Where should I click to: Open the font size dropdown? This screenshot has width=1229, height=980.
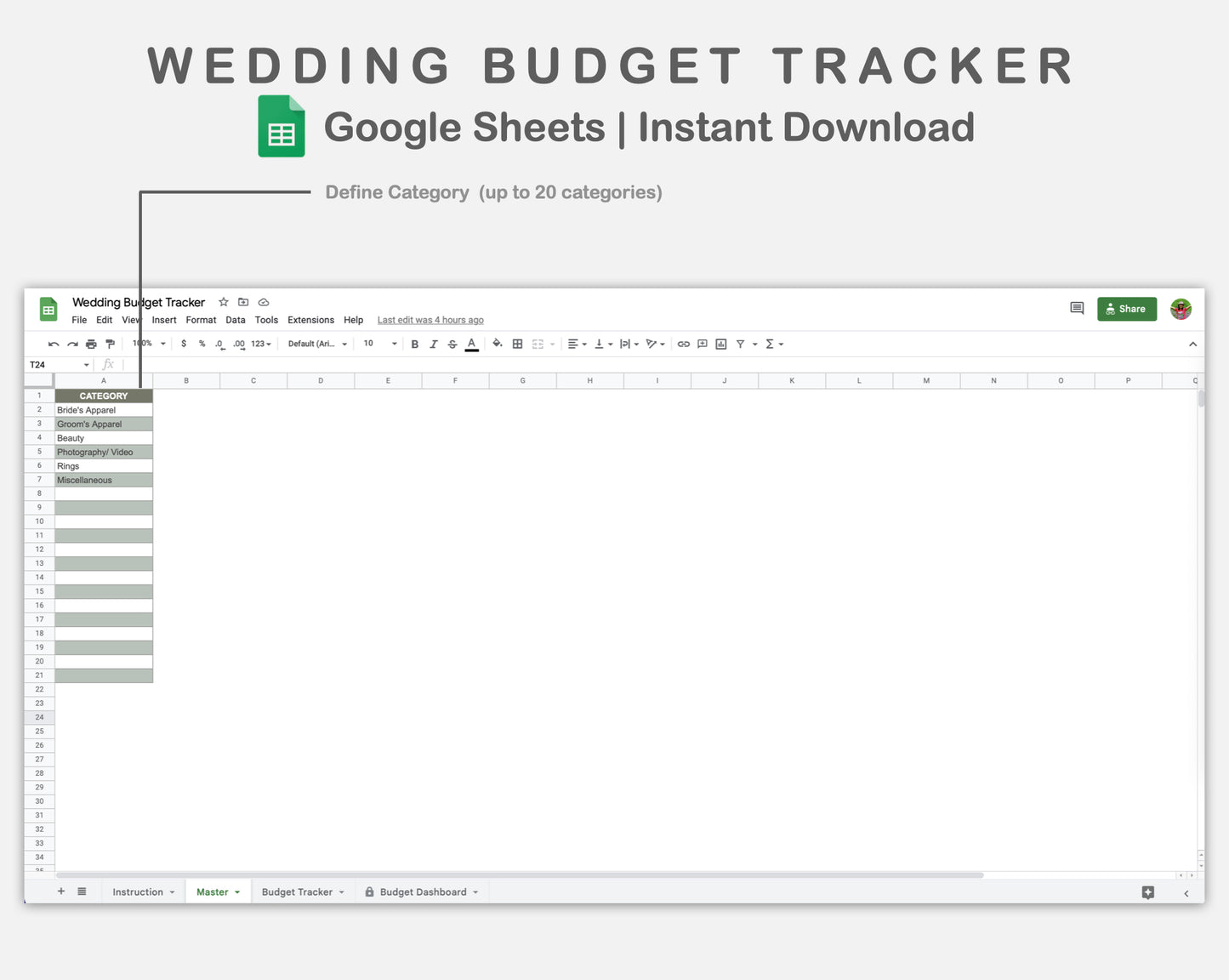378,344
